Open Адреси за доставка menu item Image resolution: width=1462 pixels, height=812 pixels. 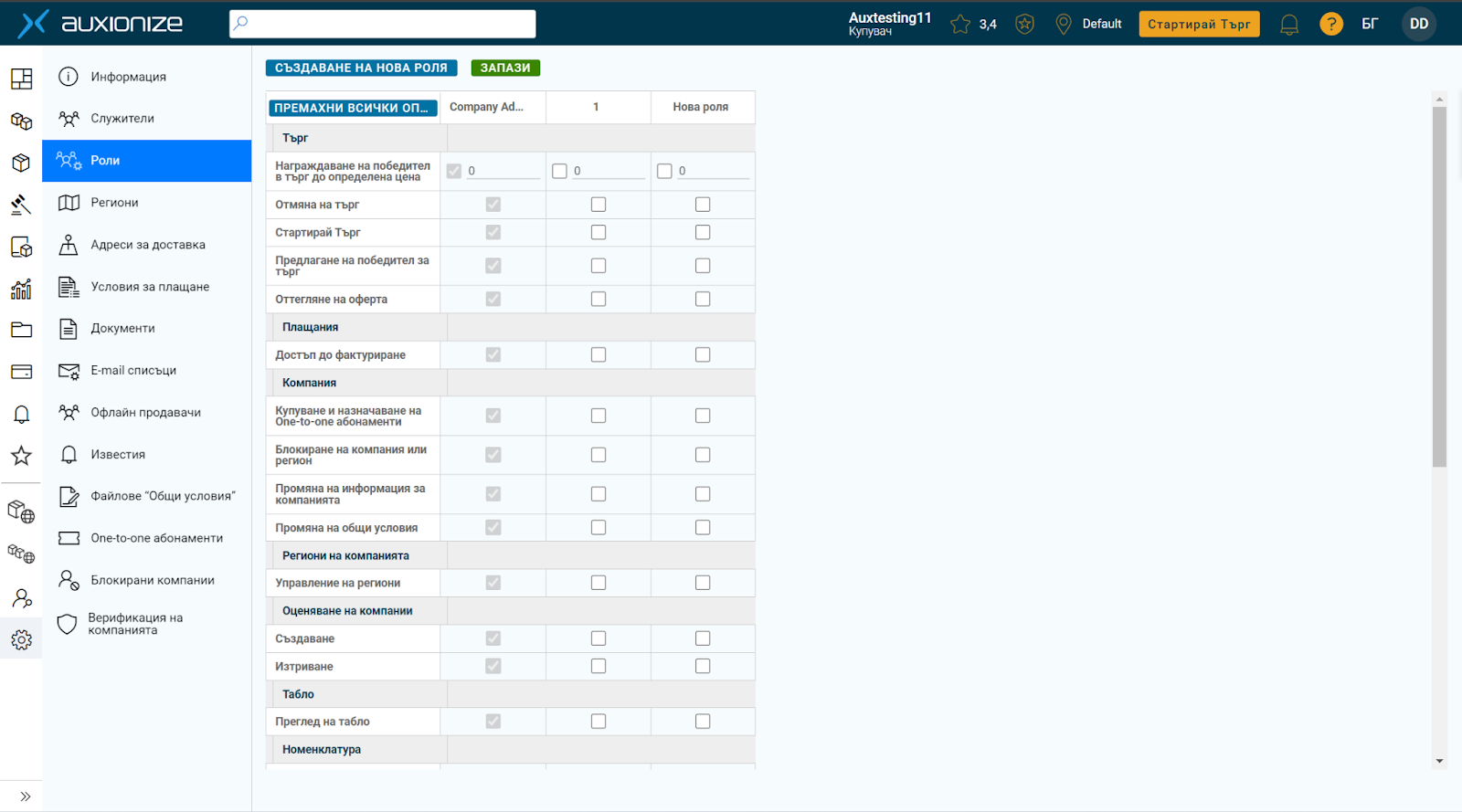146,245
